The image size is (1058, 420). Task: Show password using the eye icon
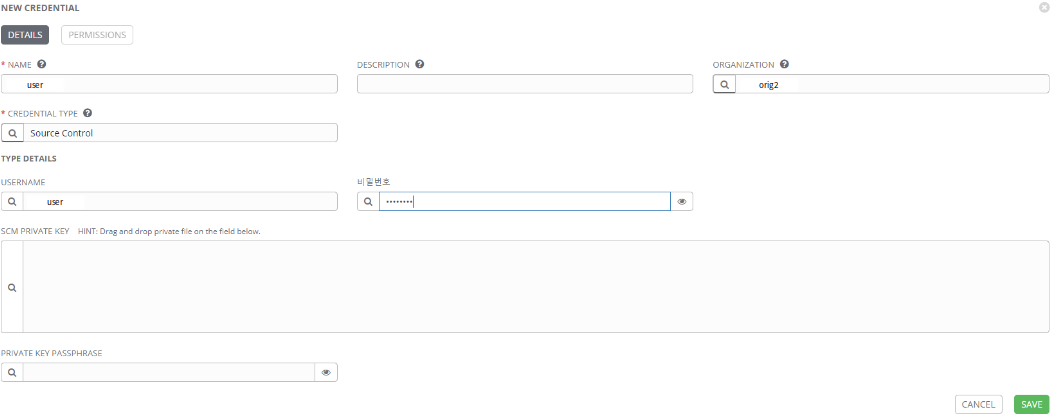pos(681,202)
